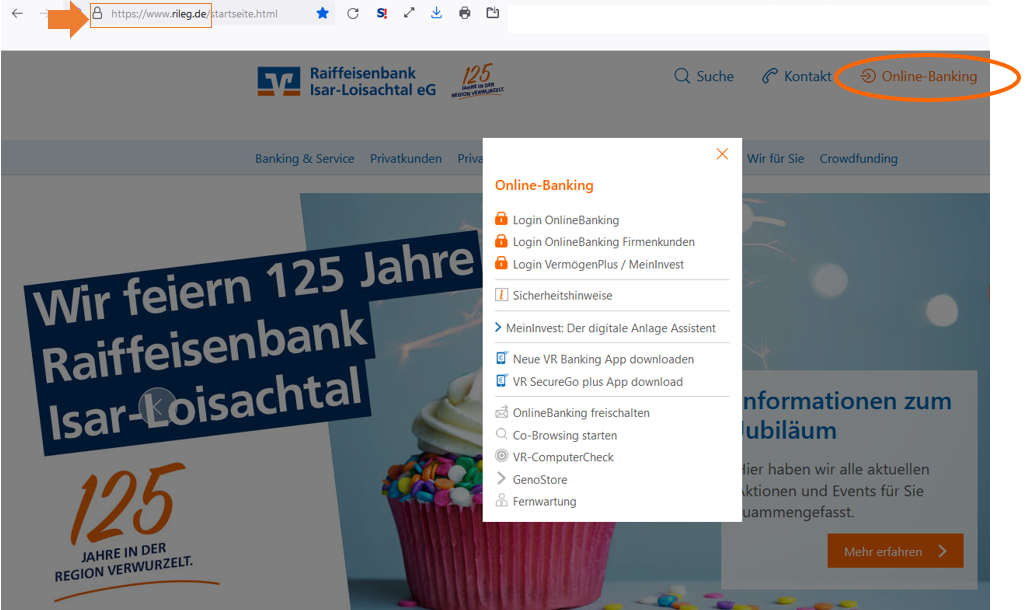Viewport: 1036px width, 610px height.
Task: Click the Online-Banking heading in the popup
Action: [544, 185]
